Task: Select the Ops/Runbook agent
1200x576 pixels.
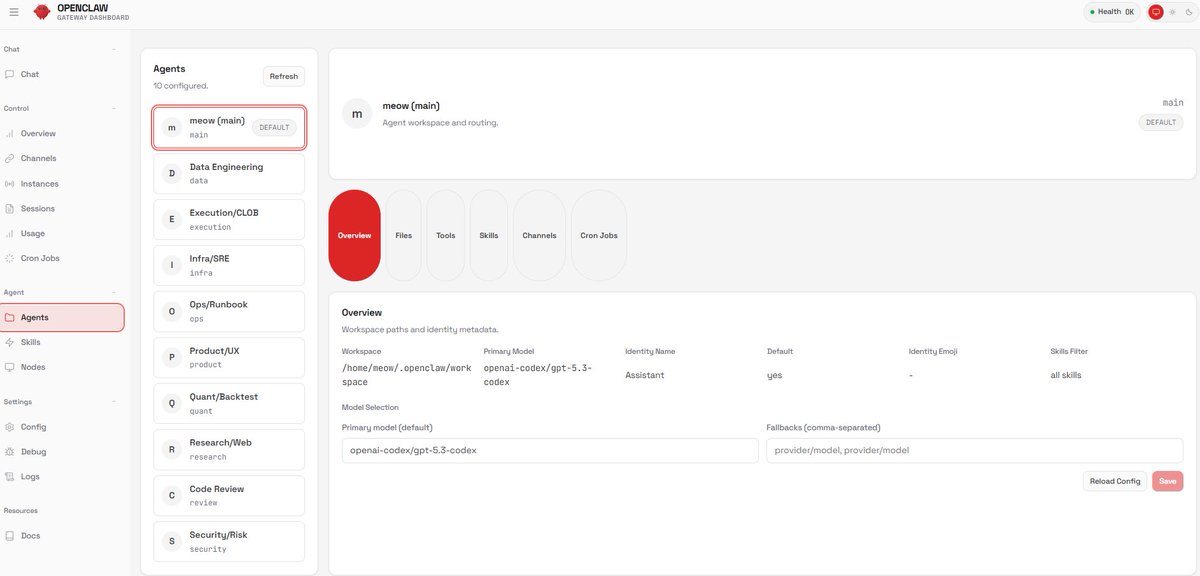Action: [229, 311]
